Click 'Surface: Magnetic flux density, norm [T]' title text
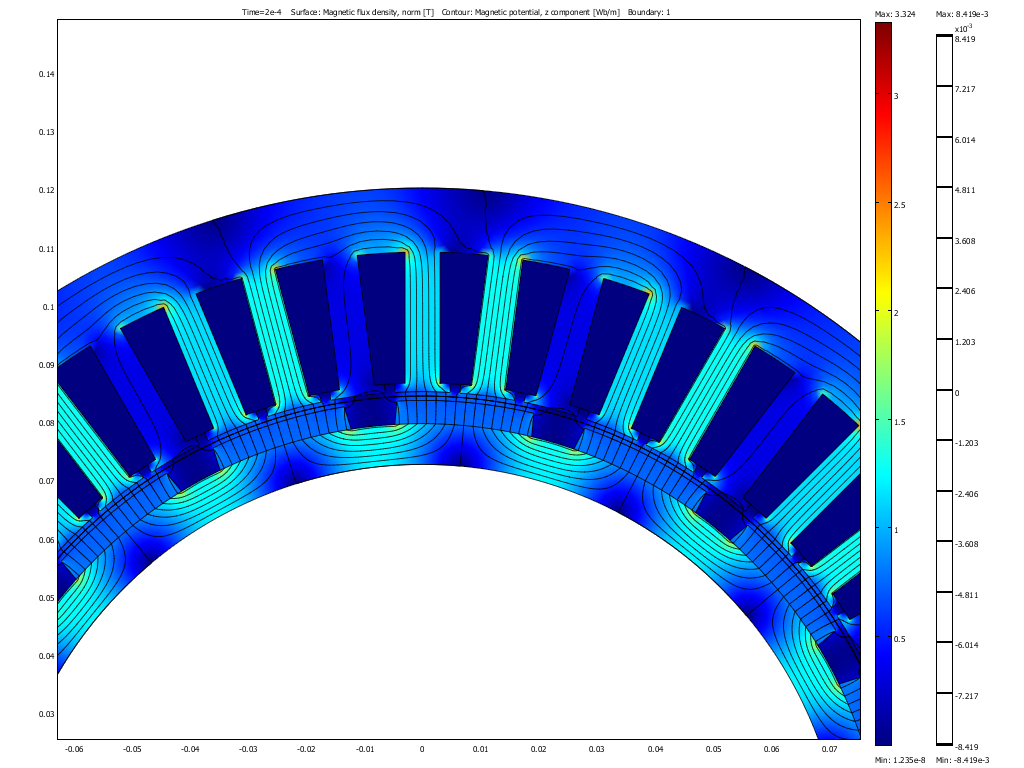 [x=355, y=12]
